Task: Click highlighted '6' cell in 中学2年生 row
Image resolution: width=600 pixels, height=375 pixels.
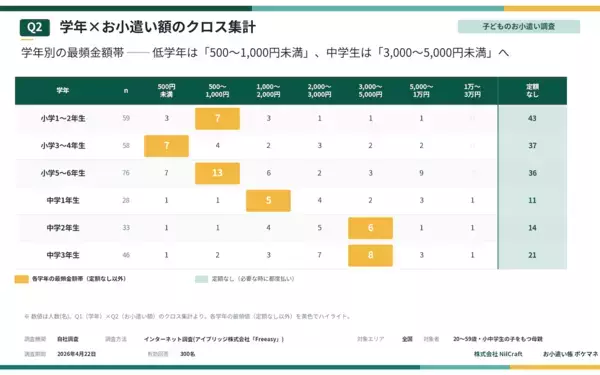Action: click(x=370, y=228)
